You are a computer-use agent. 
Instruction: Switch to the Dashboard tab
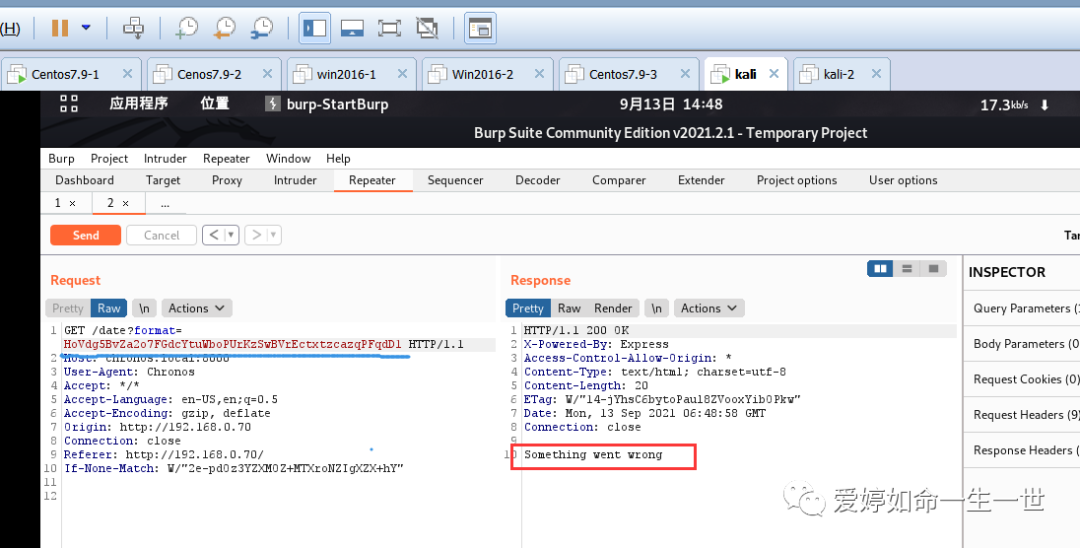coord(85,180)
